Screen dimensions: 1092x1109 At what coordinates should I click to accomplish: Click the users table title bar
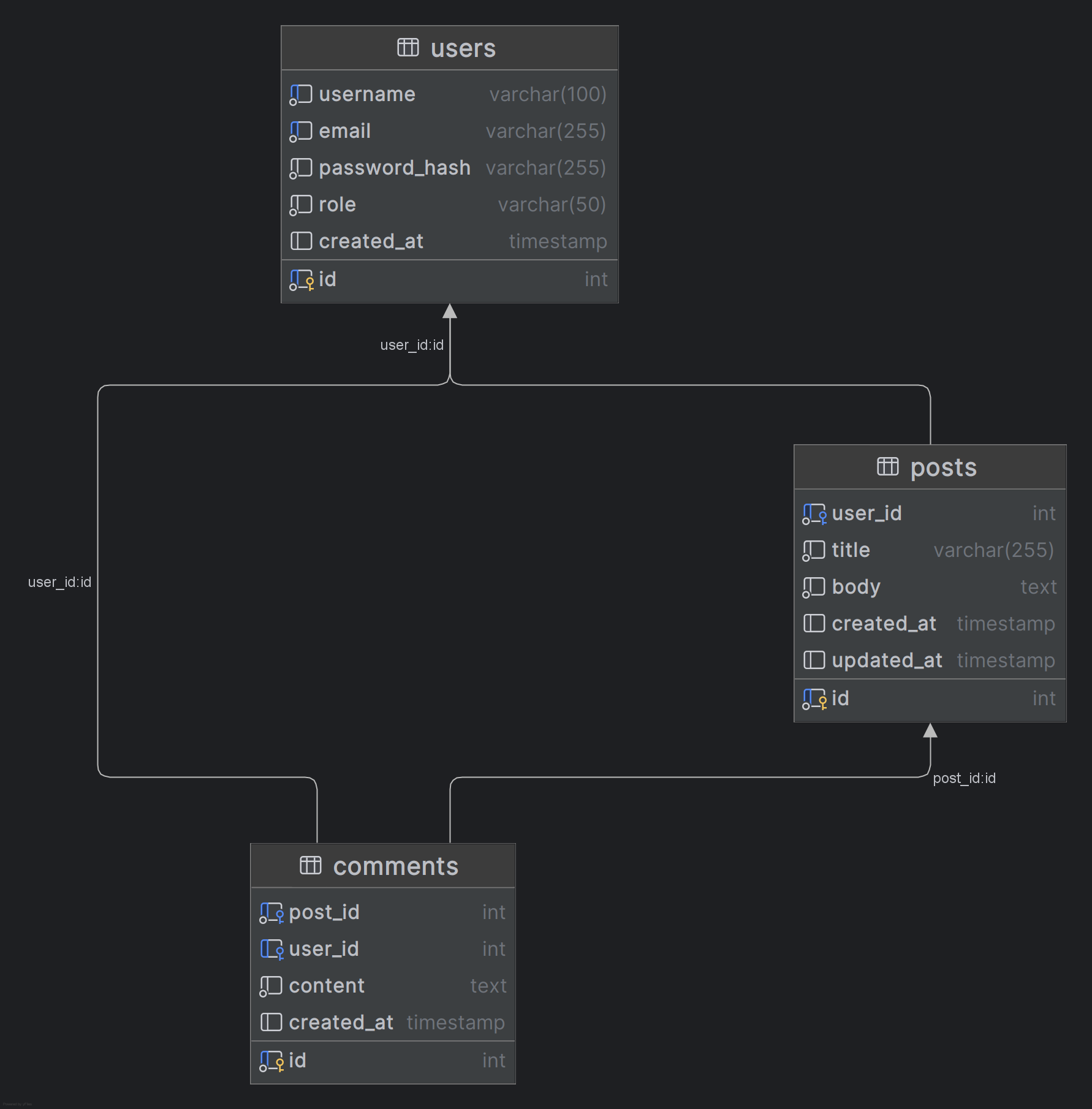449,48
